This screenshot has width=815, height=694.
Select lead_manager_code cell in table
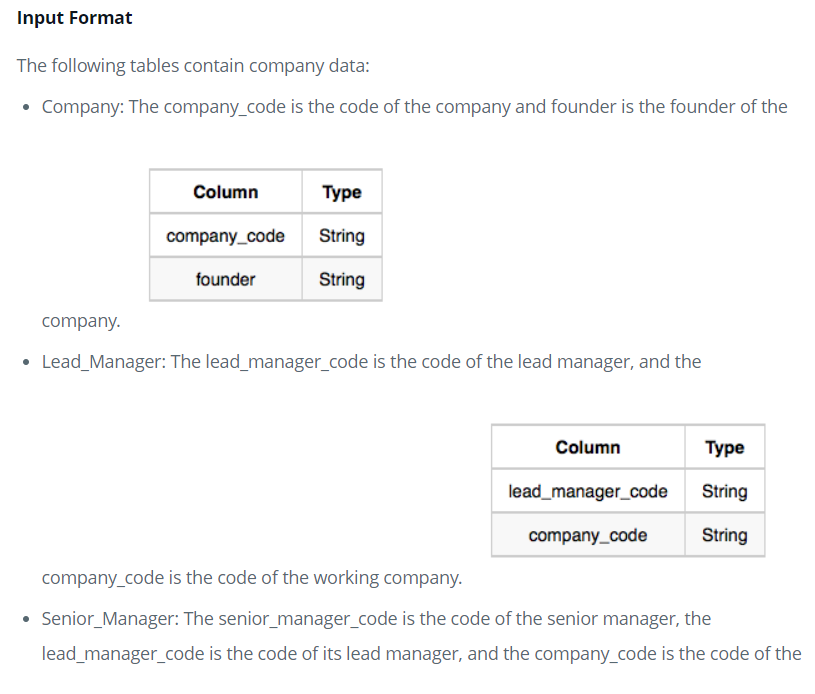(588, 491)
